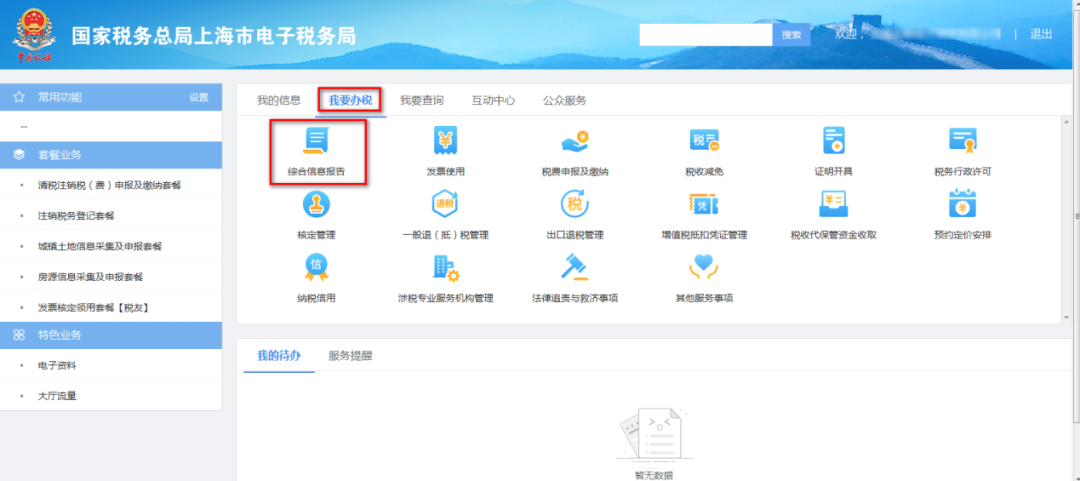
Task: Click the 退出 logout link
Action: [x=1041, y=34]
